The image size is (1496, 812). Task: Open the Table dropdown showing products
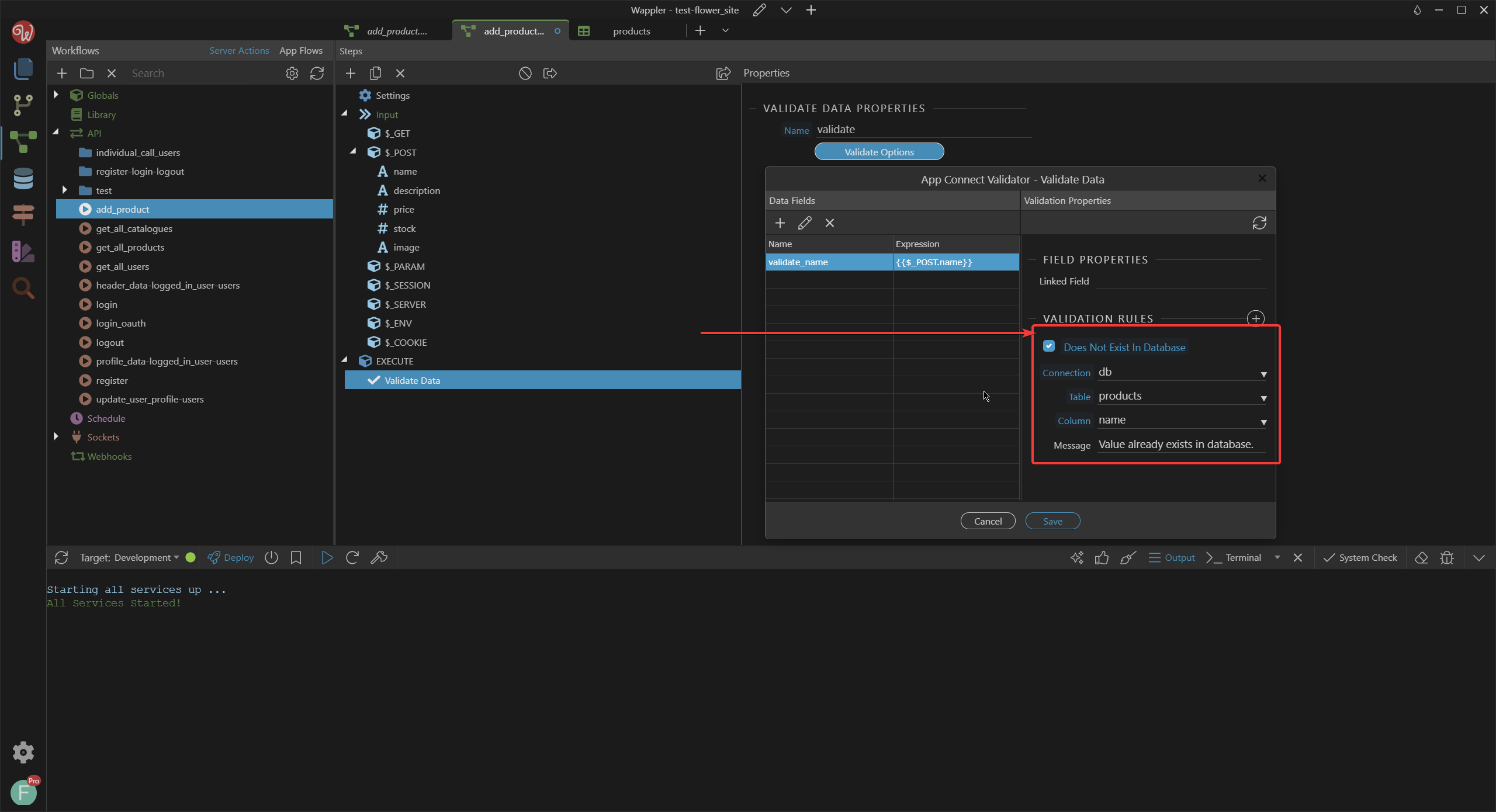point(1182,397)
